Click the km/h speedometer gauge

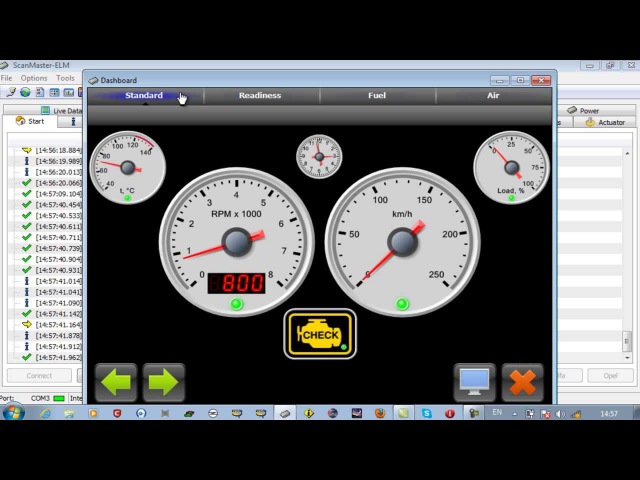point(402,241)
